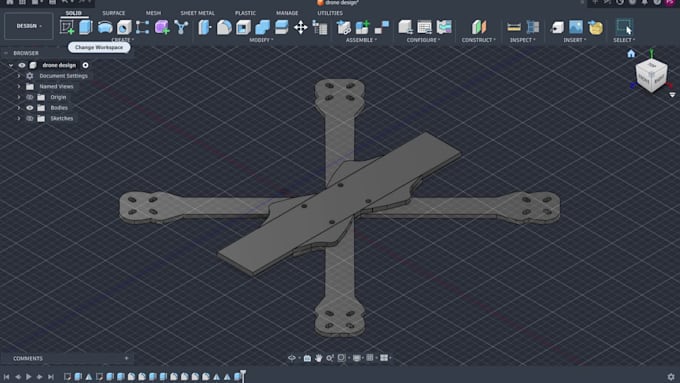Open the DESIGN workspace dropdown
The height and width of the screenshot is (383, 680).
[x=29, y=26]
